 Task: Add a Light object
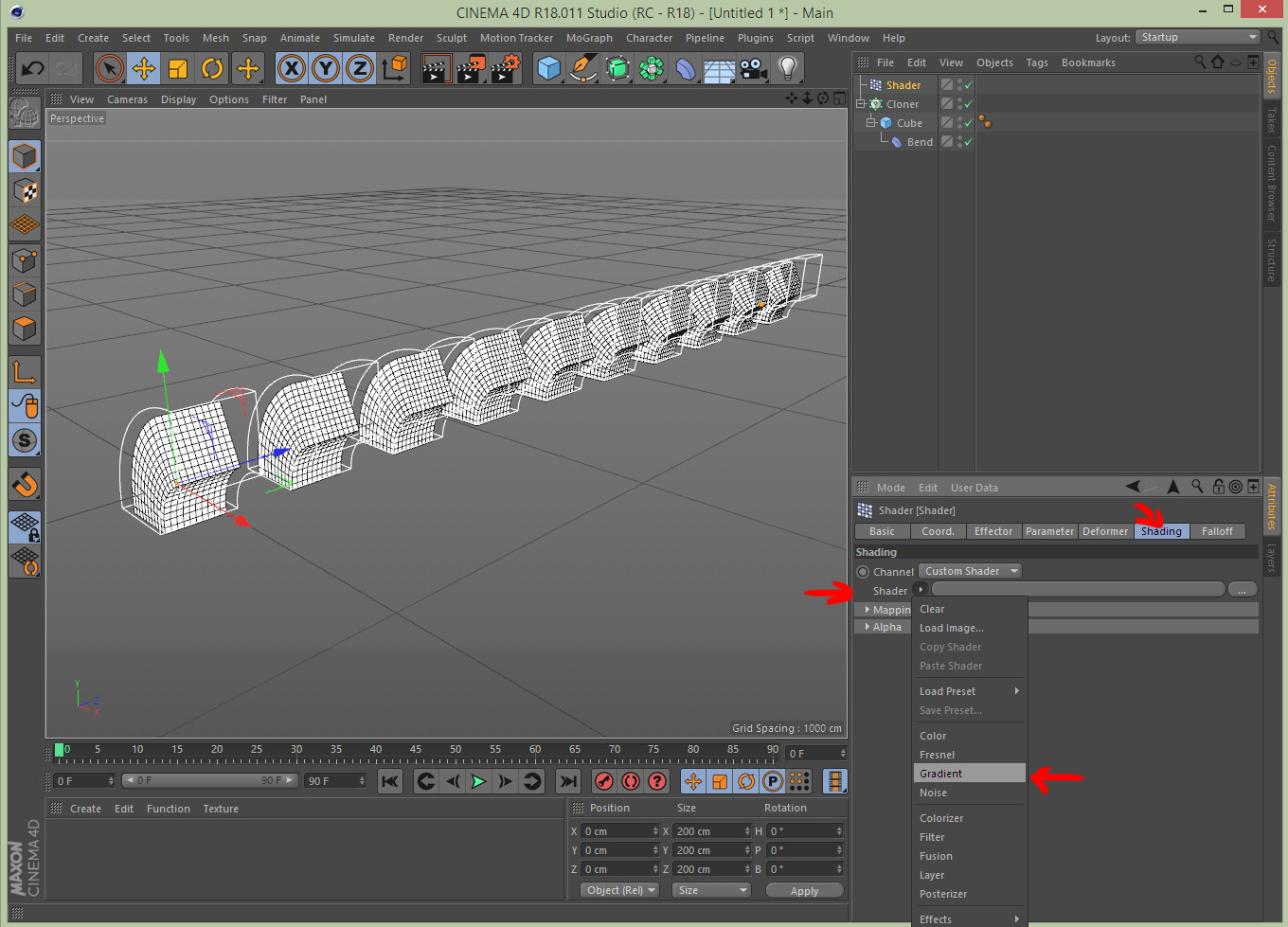(788, 68)
